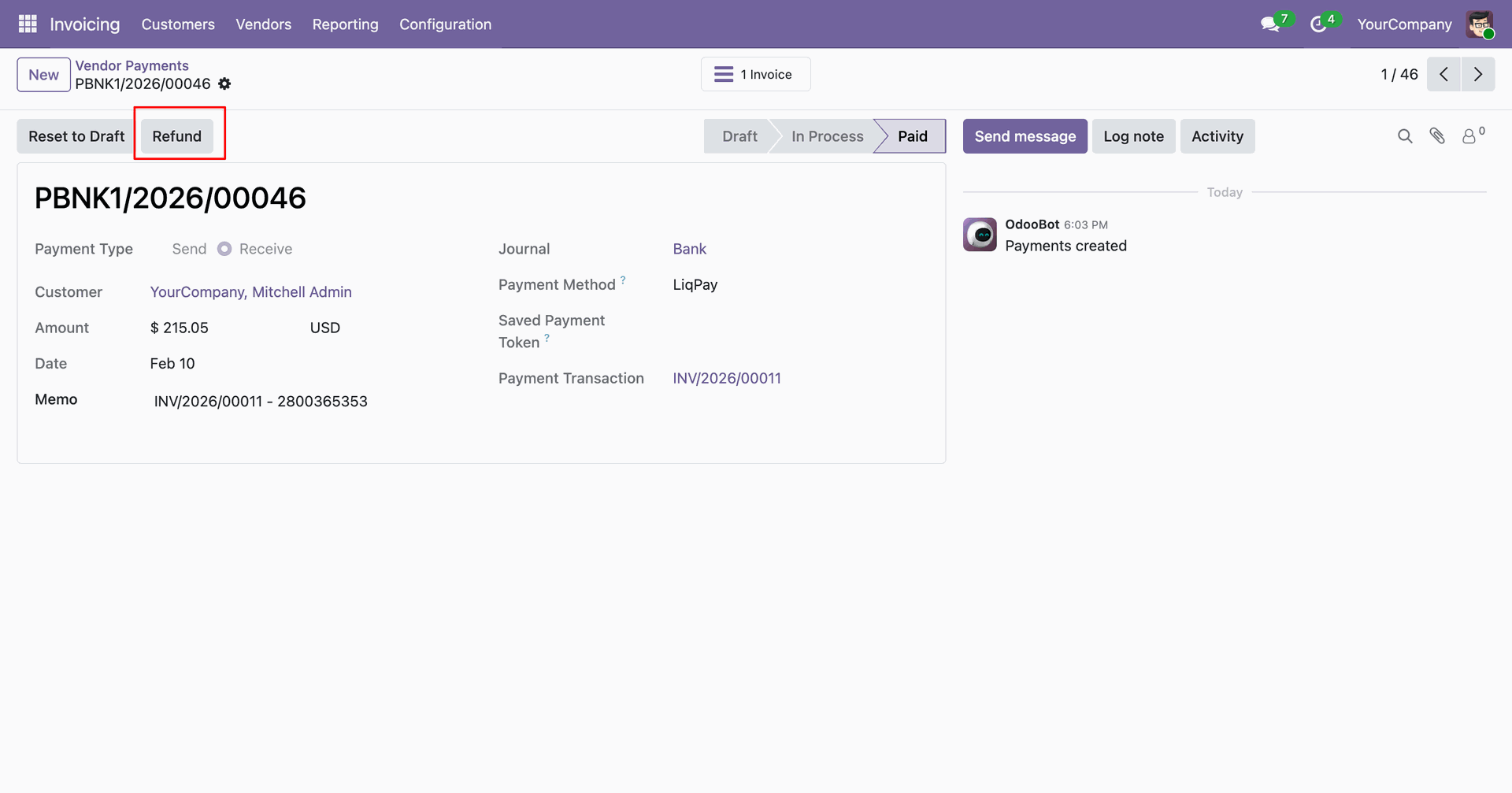Click the USD currency value

(x=325, y=328)
